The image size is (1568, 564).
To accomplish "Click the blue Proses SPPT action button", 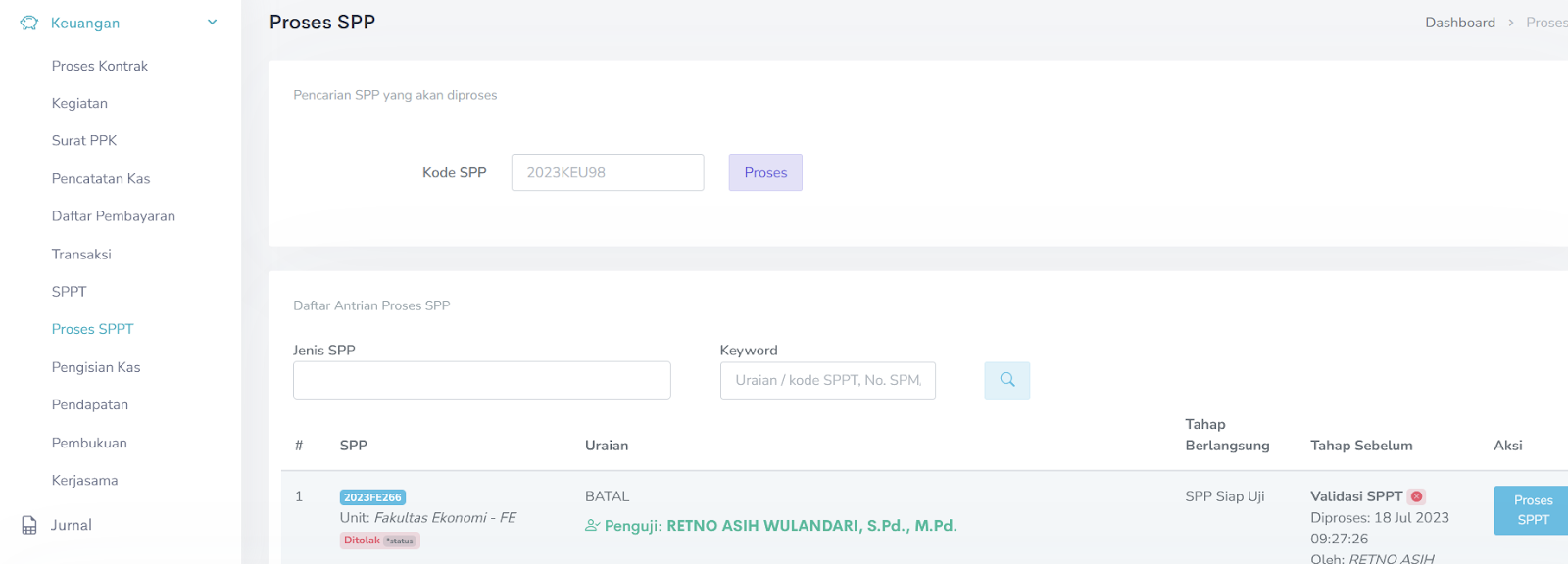I will [x=1532, y=510].
